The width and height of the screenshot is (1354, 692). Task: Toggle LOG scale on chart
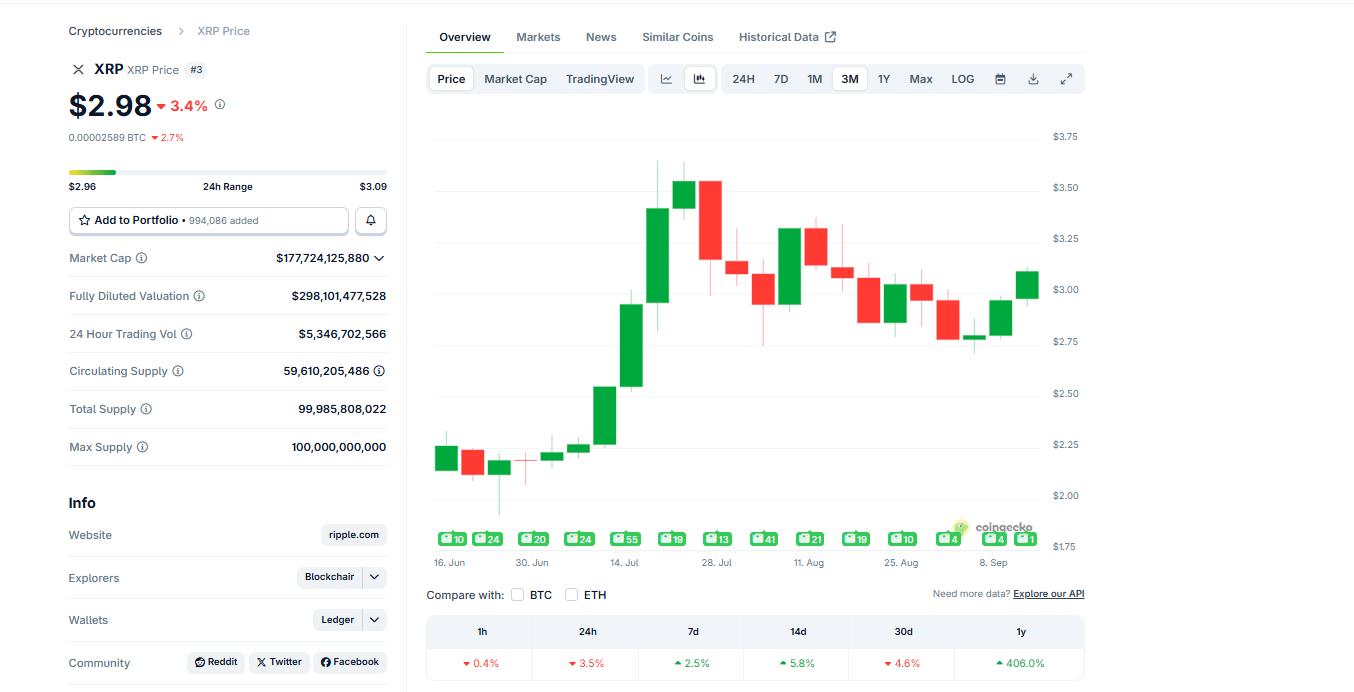pos(962,79)
